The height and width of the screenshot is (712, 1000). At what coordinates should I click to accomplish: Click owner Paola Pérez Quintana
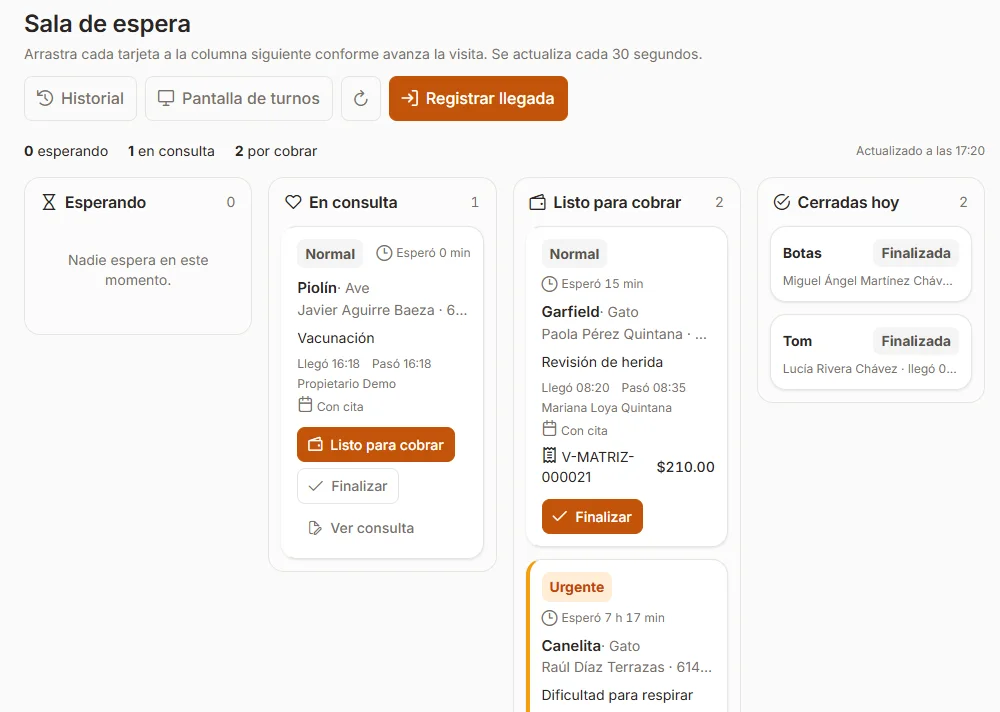[x=612, y=334]
